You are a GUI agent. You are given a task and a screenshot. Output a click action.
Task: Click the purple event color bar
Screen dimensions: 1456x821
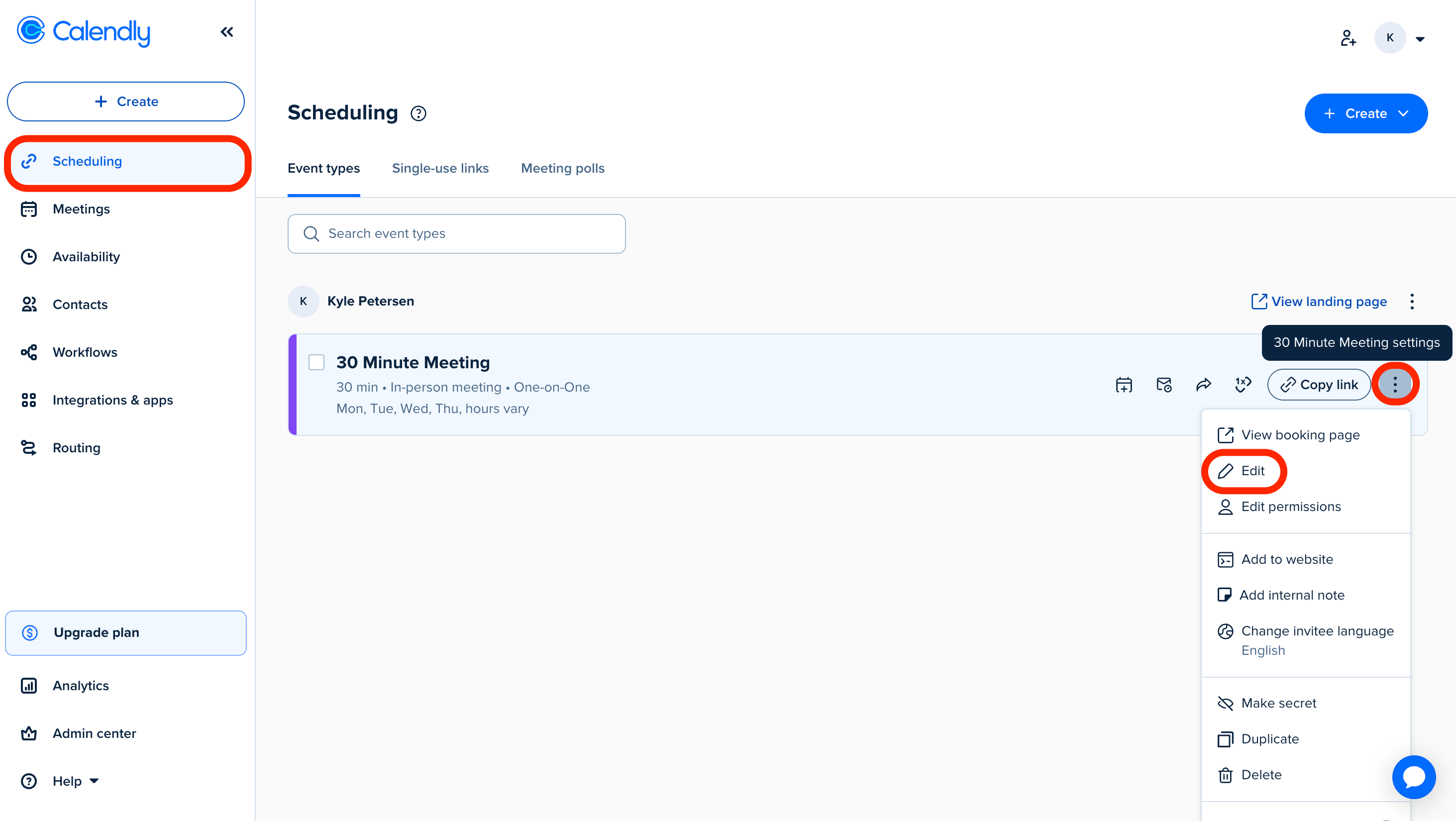click(292, 385)
